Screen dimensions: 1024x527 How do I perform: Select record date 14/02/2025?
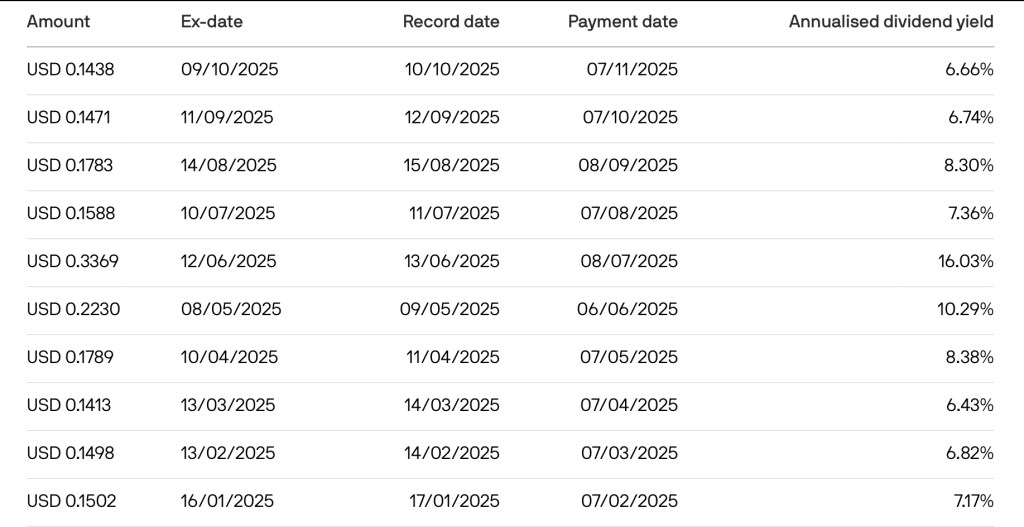[x=451, y=453]
